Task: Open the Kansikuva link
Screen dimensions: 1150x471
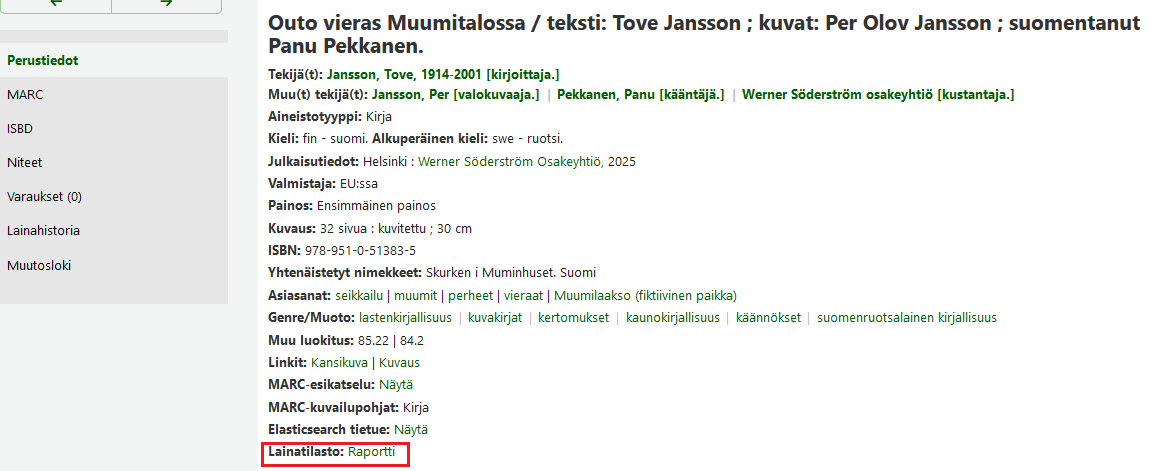Action: point(340,362)
